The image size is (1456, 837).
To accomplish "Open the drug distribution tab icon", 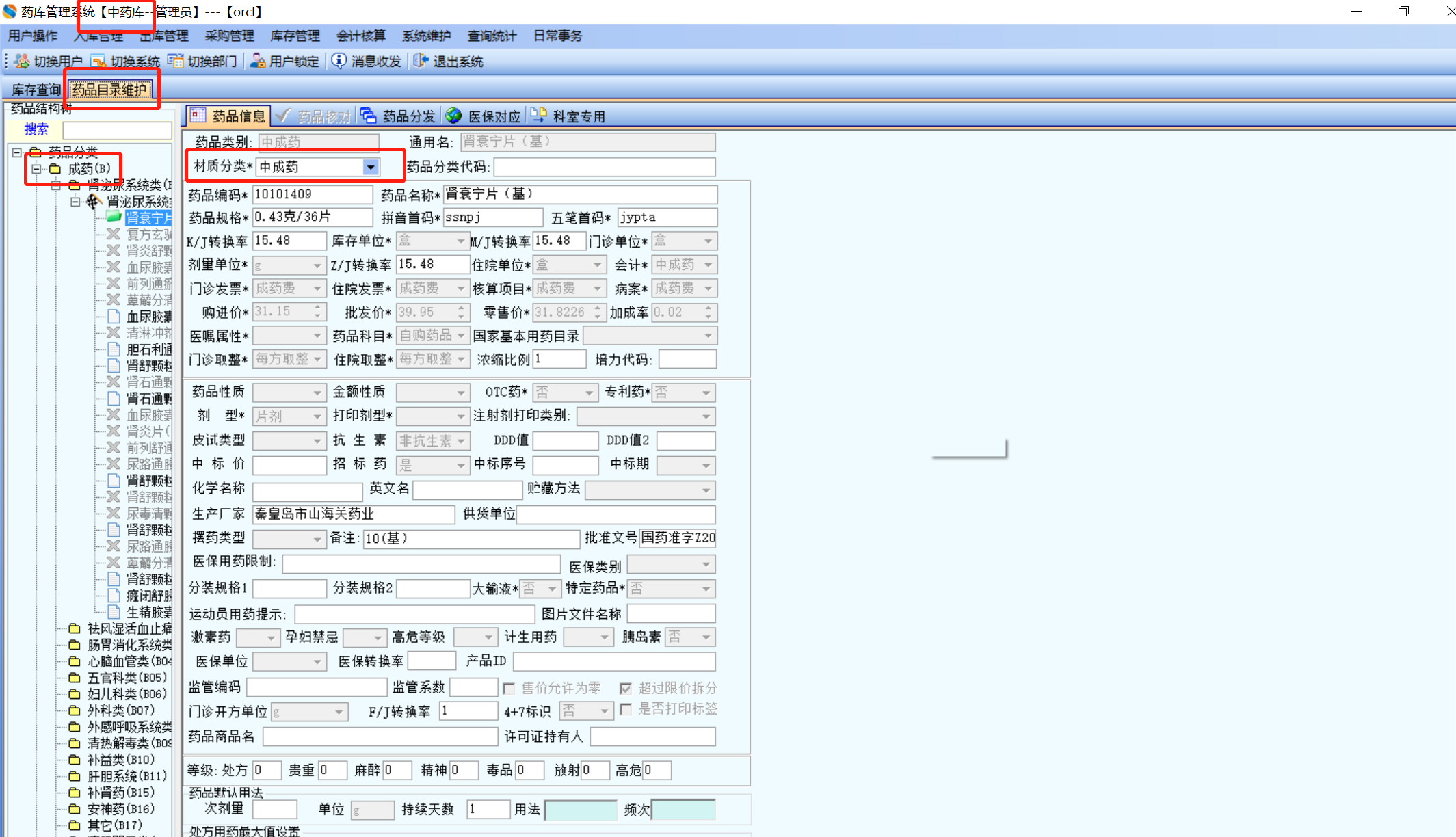I will point(369,116).
